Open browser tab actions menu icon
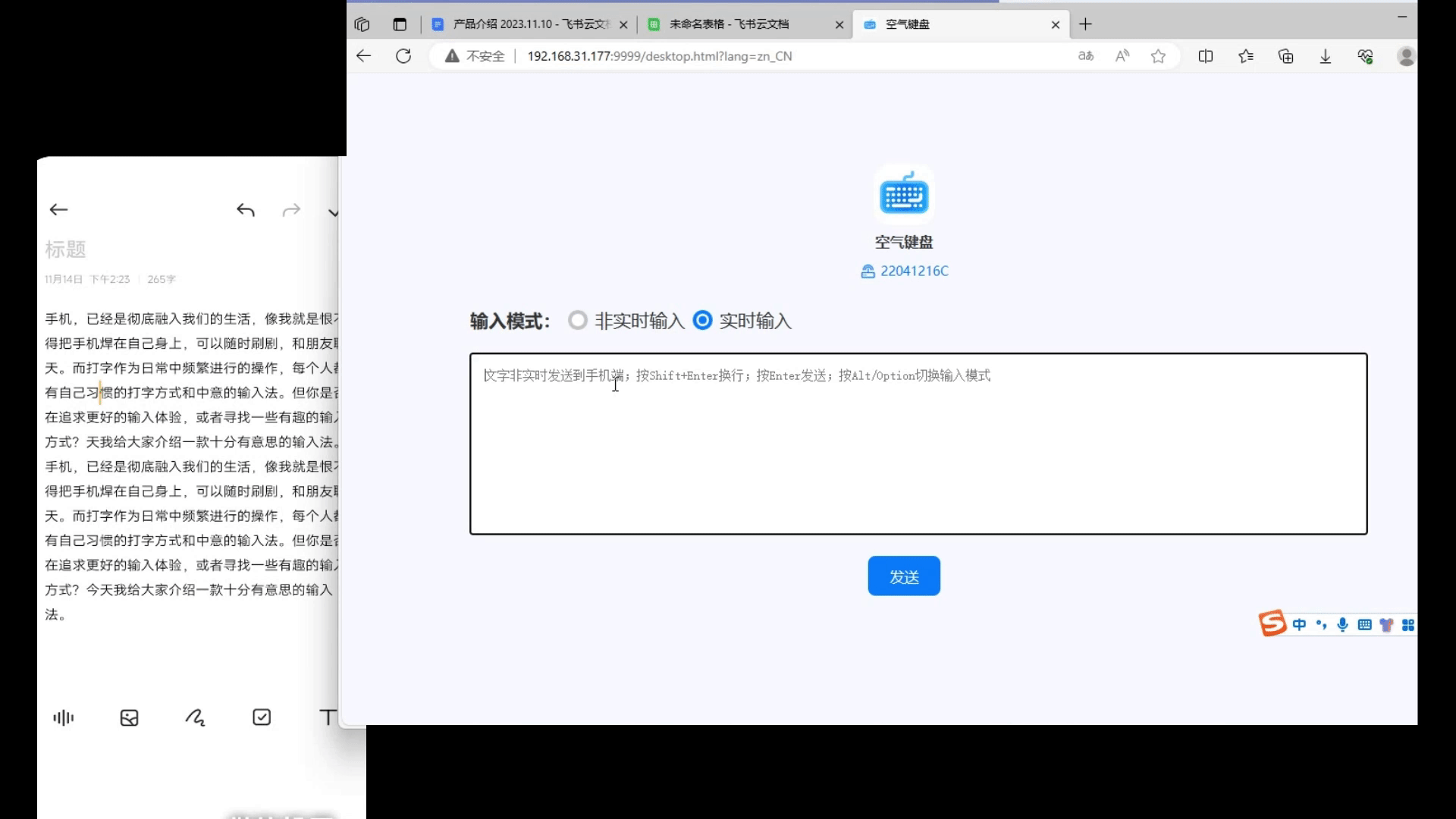 tap(400, 24)
